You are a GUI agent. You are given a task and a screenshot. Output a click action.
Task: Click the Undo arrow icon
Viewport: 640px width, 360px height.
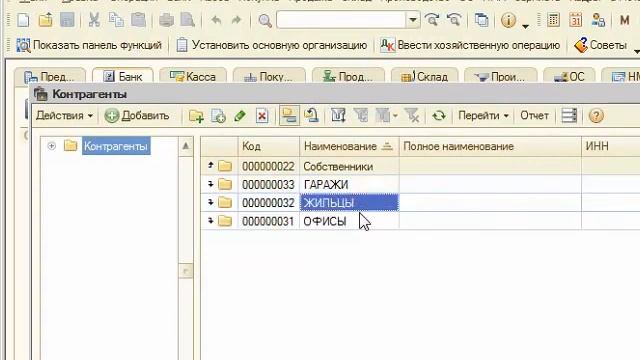pos(216,20)
